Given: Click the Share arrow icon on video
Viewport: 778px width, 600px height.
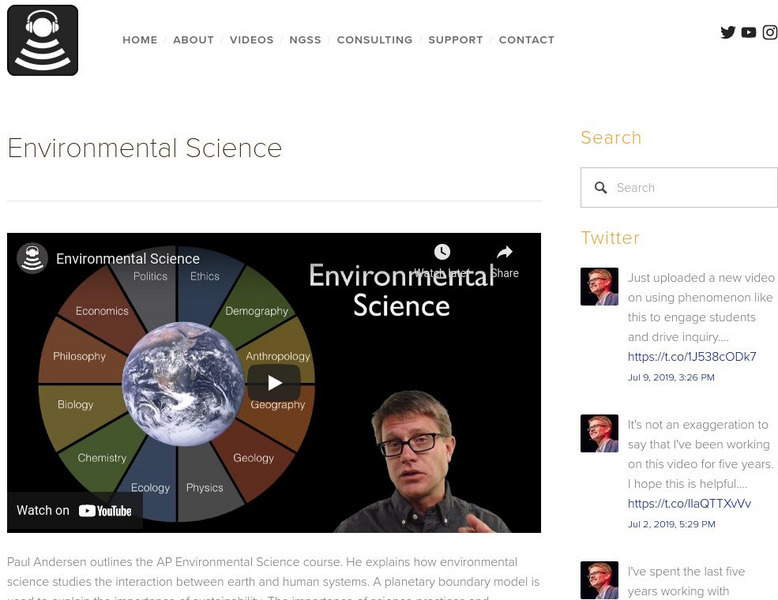Looking at the screenshot, I should click(x=505, y=252).
